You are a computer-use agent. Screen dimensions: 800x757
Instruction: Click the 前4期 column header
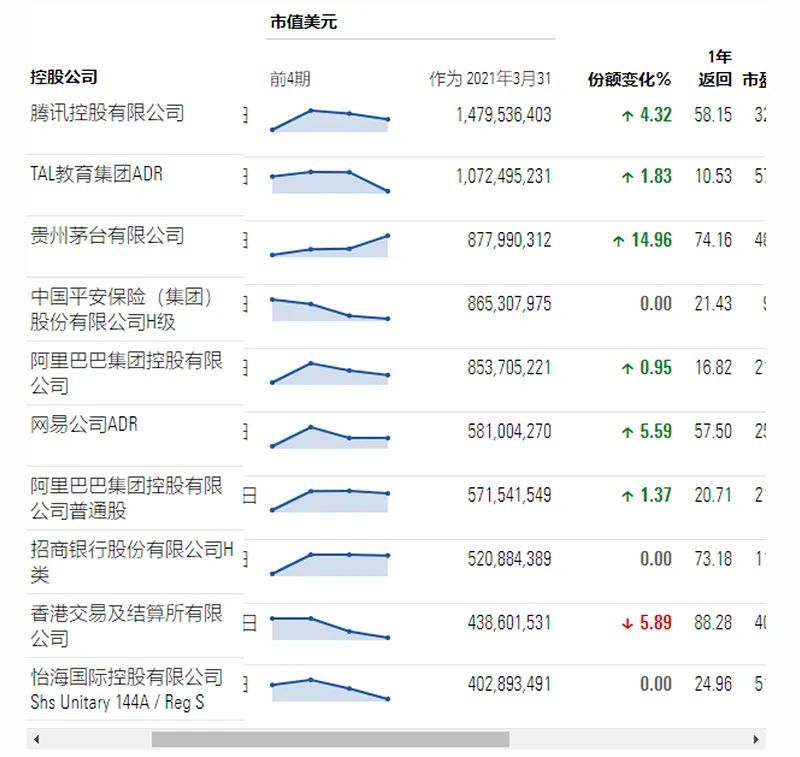[x=290, y=79]
